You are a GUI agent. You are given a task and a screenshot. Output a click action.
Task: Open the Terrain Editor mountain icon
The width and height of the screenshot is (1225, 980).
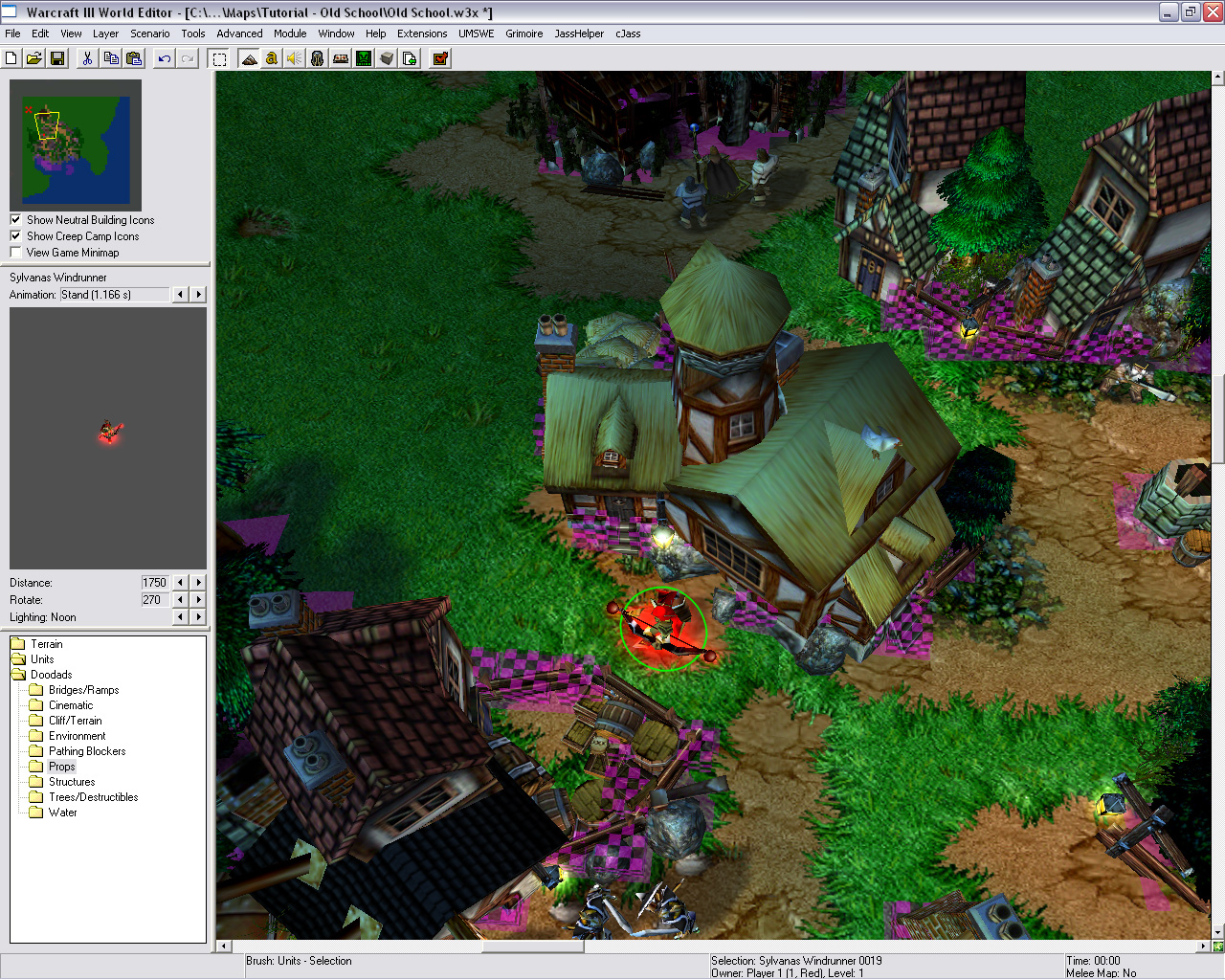(249, 58)
